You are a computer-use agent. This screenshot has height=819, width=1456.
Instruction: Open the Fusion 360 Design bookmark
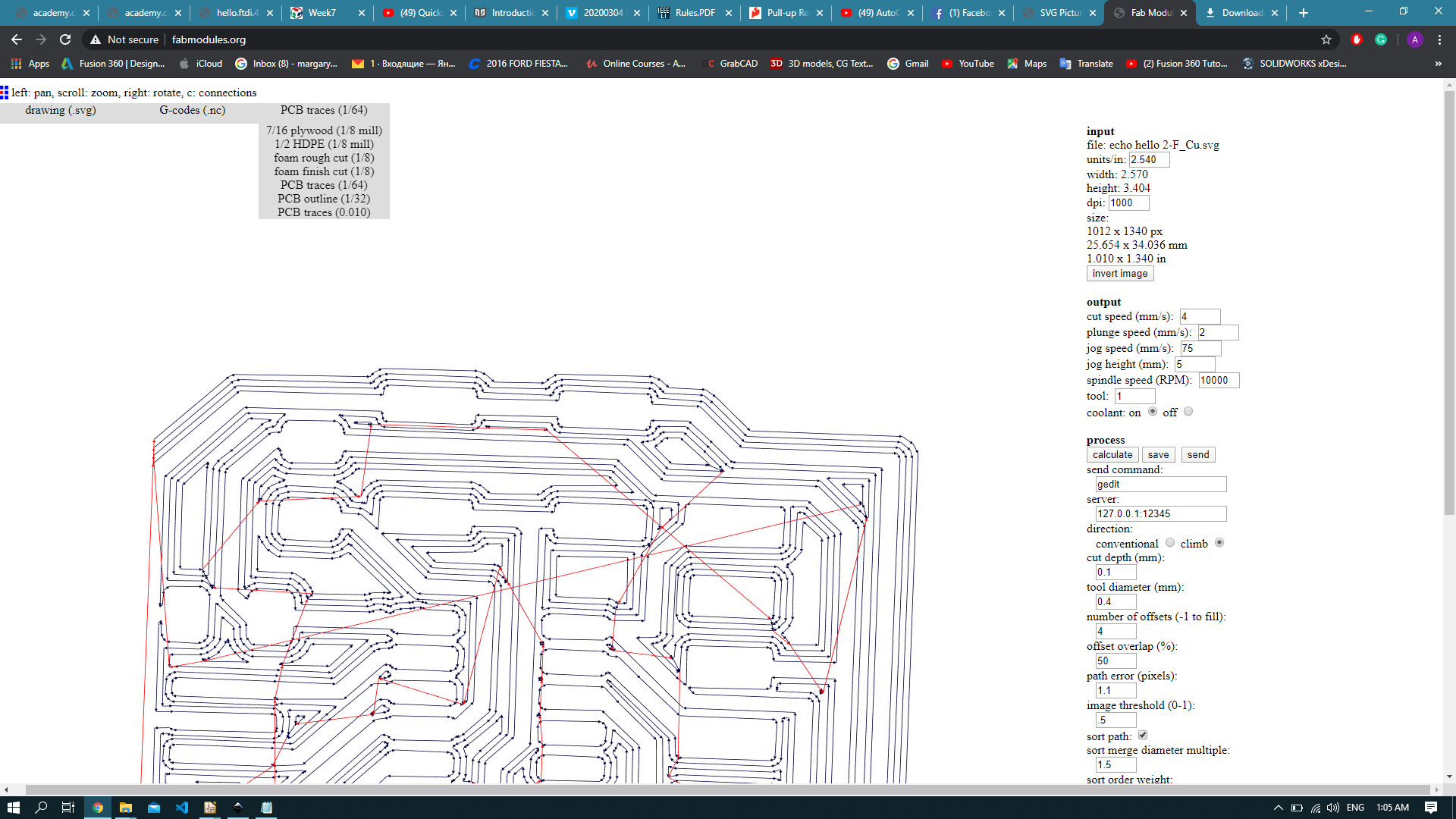[x=113, y=64]
